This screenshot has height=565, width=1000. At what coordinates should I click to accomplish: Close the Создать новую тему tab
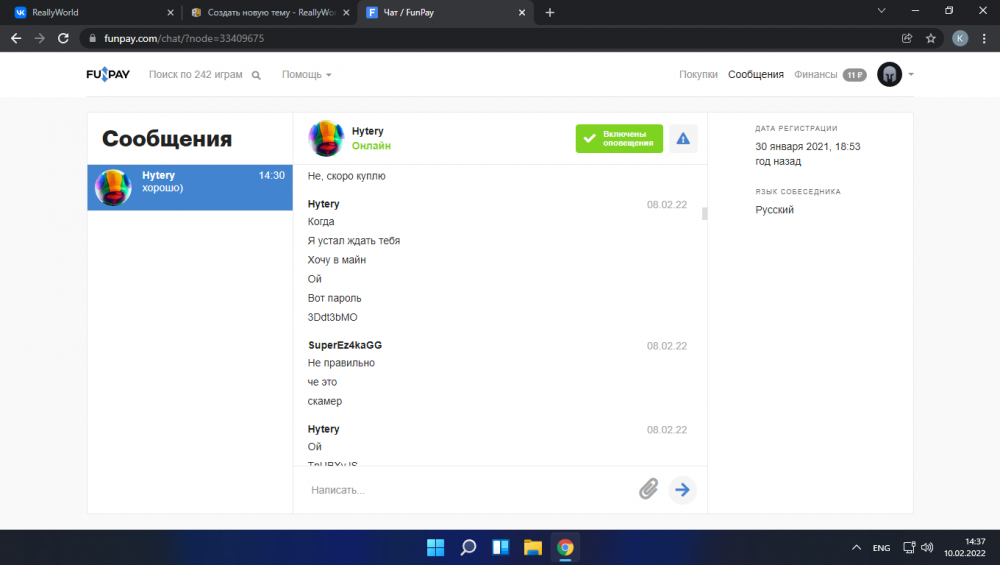pos(346,12)
